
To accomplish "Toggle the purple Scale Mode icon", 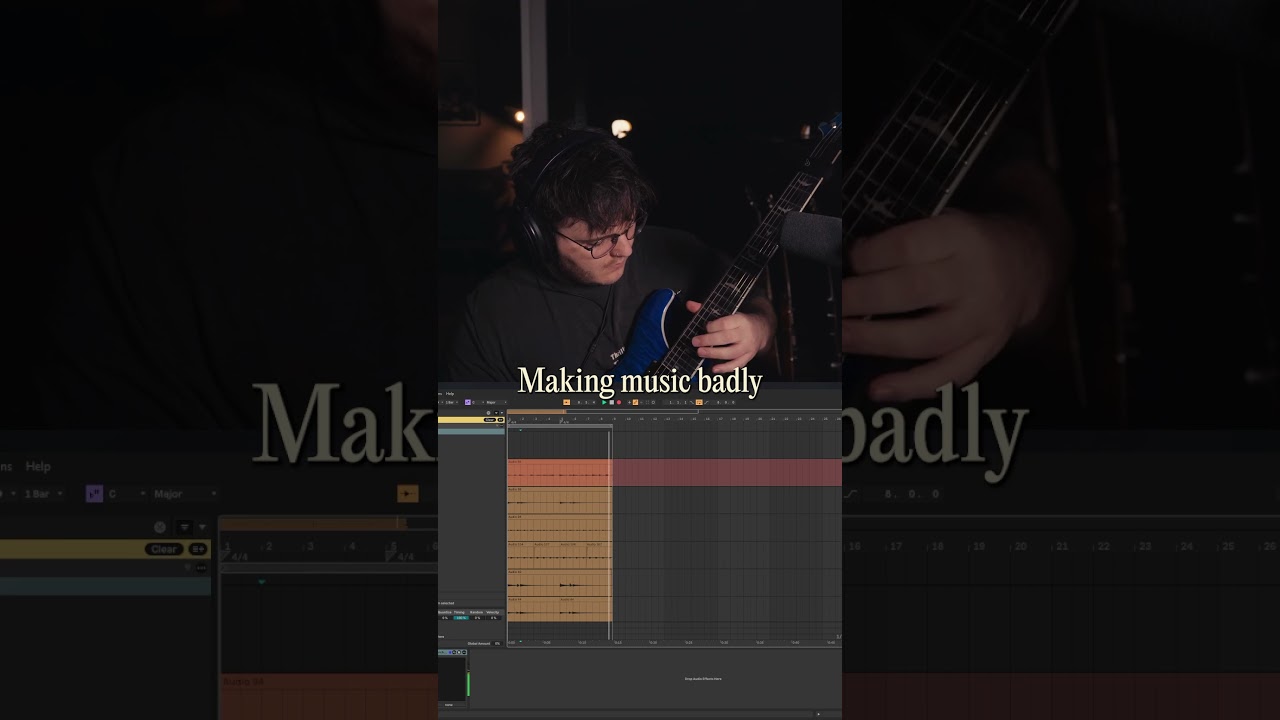I will 468,402.
